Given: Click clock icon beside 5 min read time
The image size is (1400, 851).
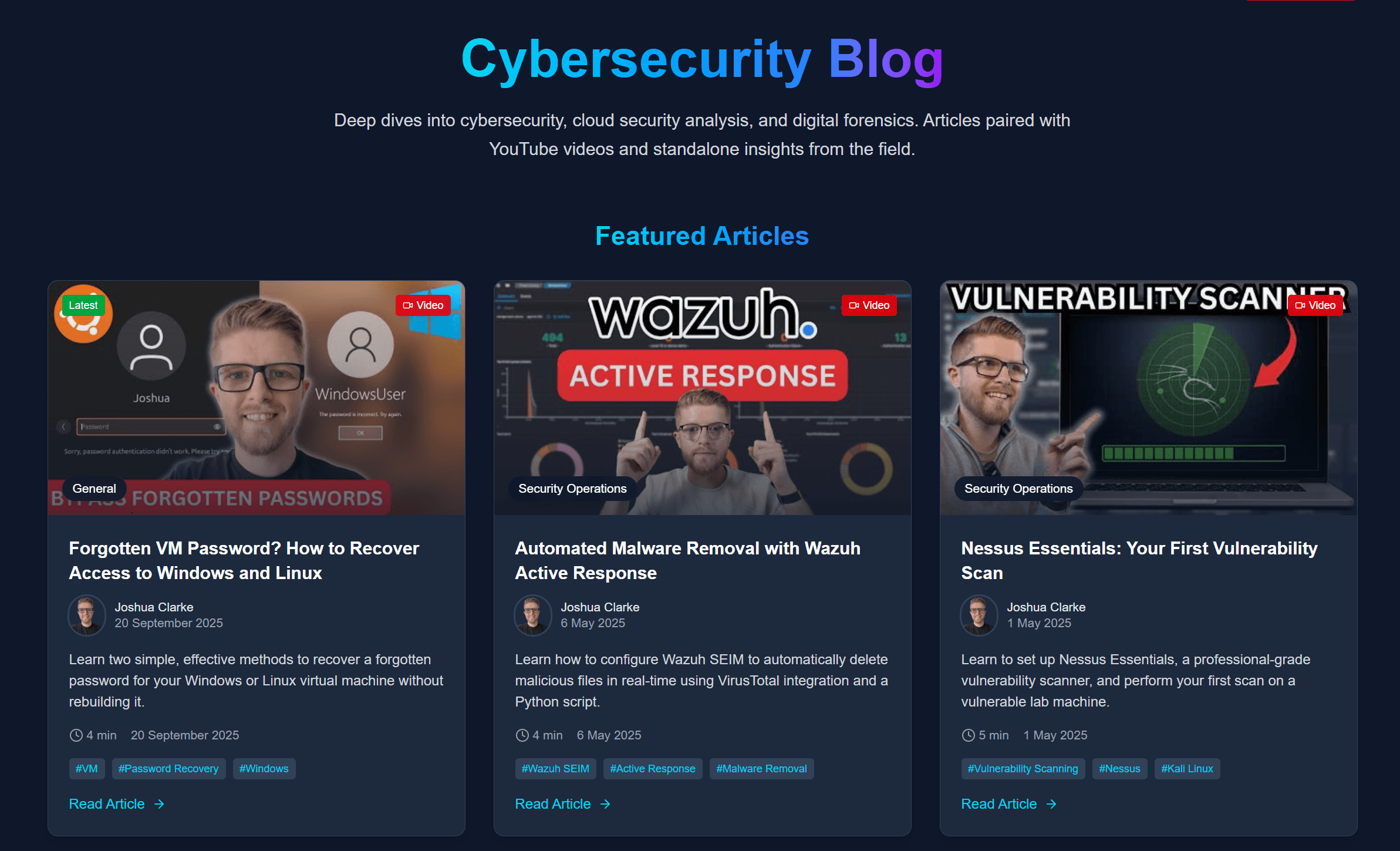Looking at the screenshot, I should tap(968, 735).
